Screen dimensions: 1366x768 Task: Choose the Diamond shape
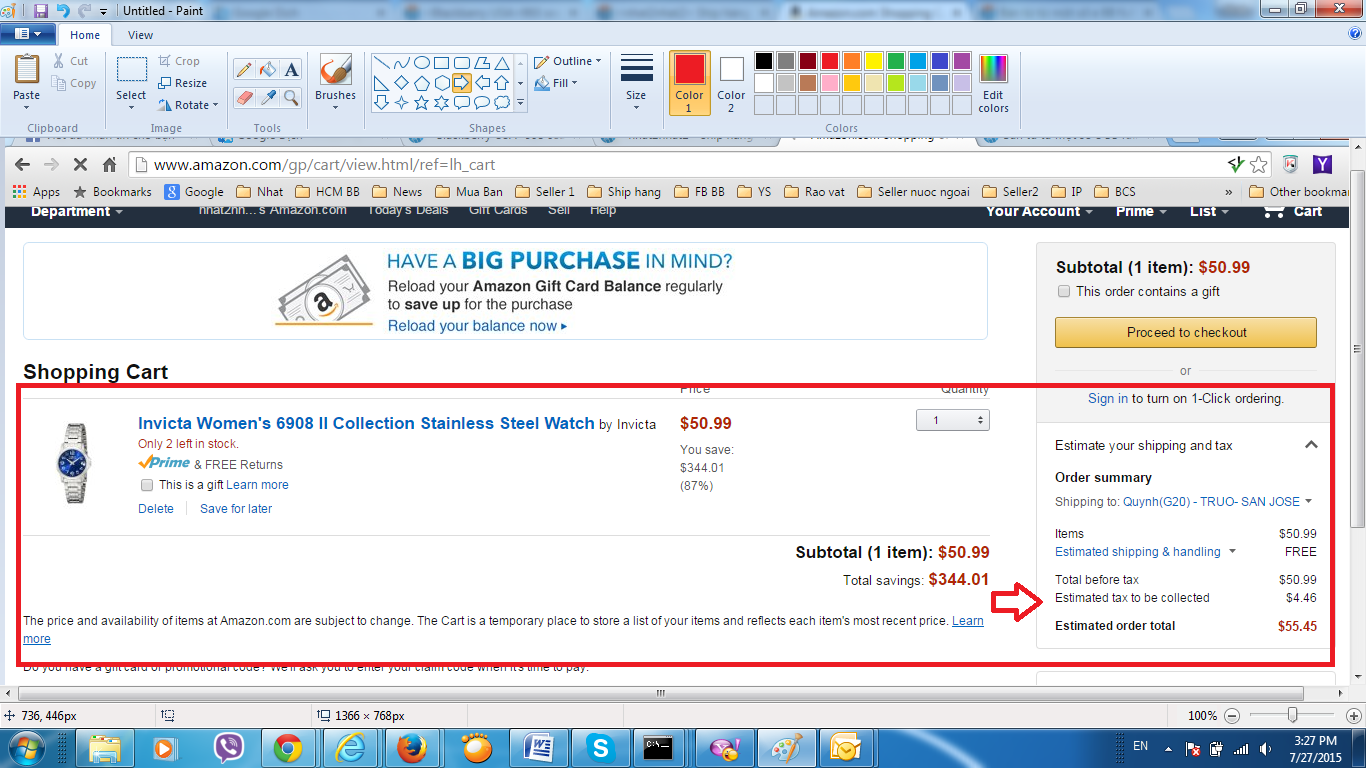pos(401,82)
